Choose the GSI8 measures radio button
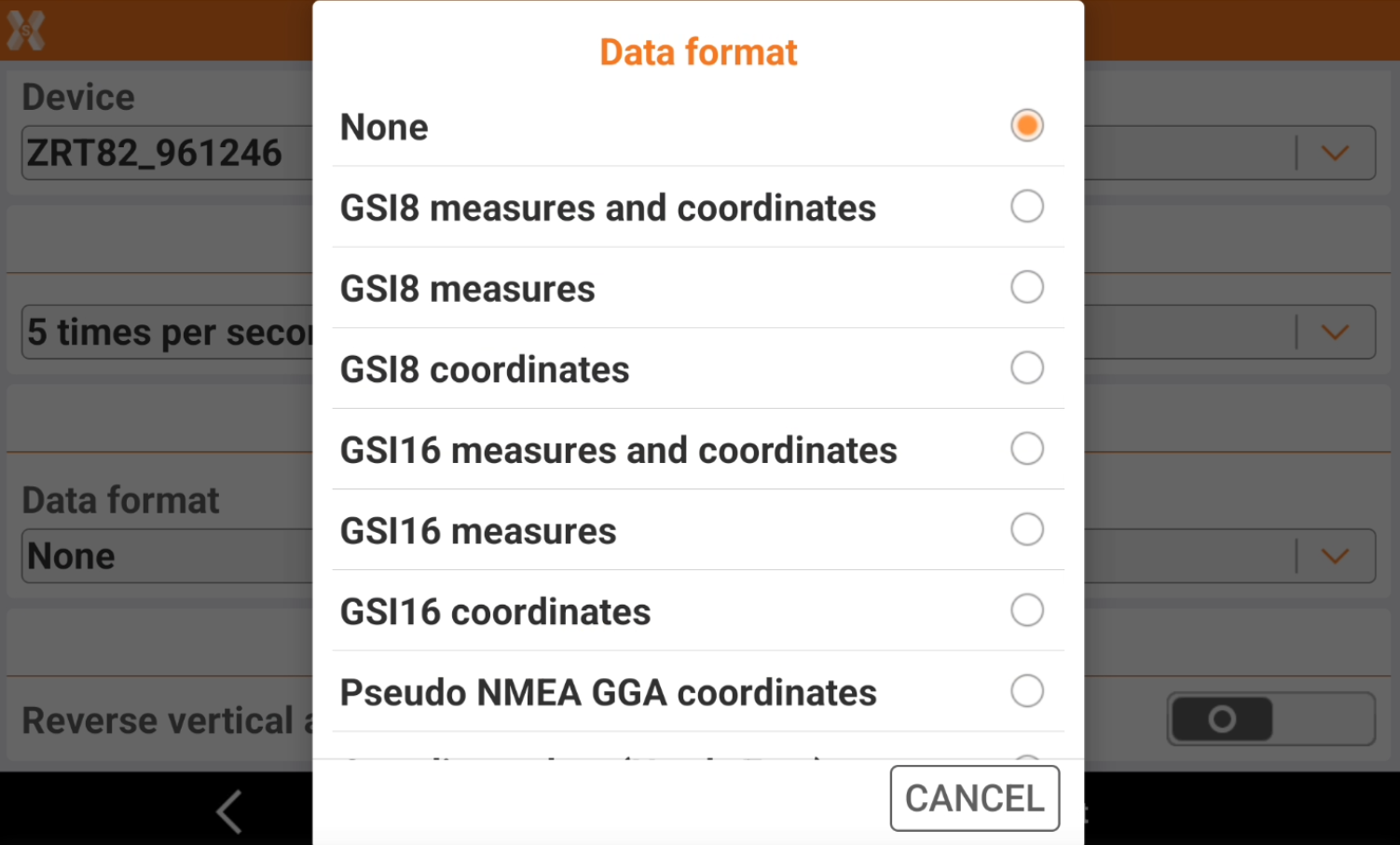This screenshot has height=845, width=1400. pos(1026,287)
